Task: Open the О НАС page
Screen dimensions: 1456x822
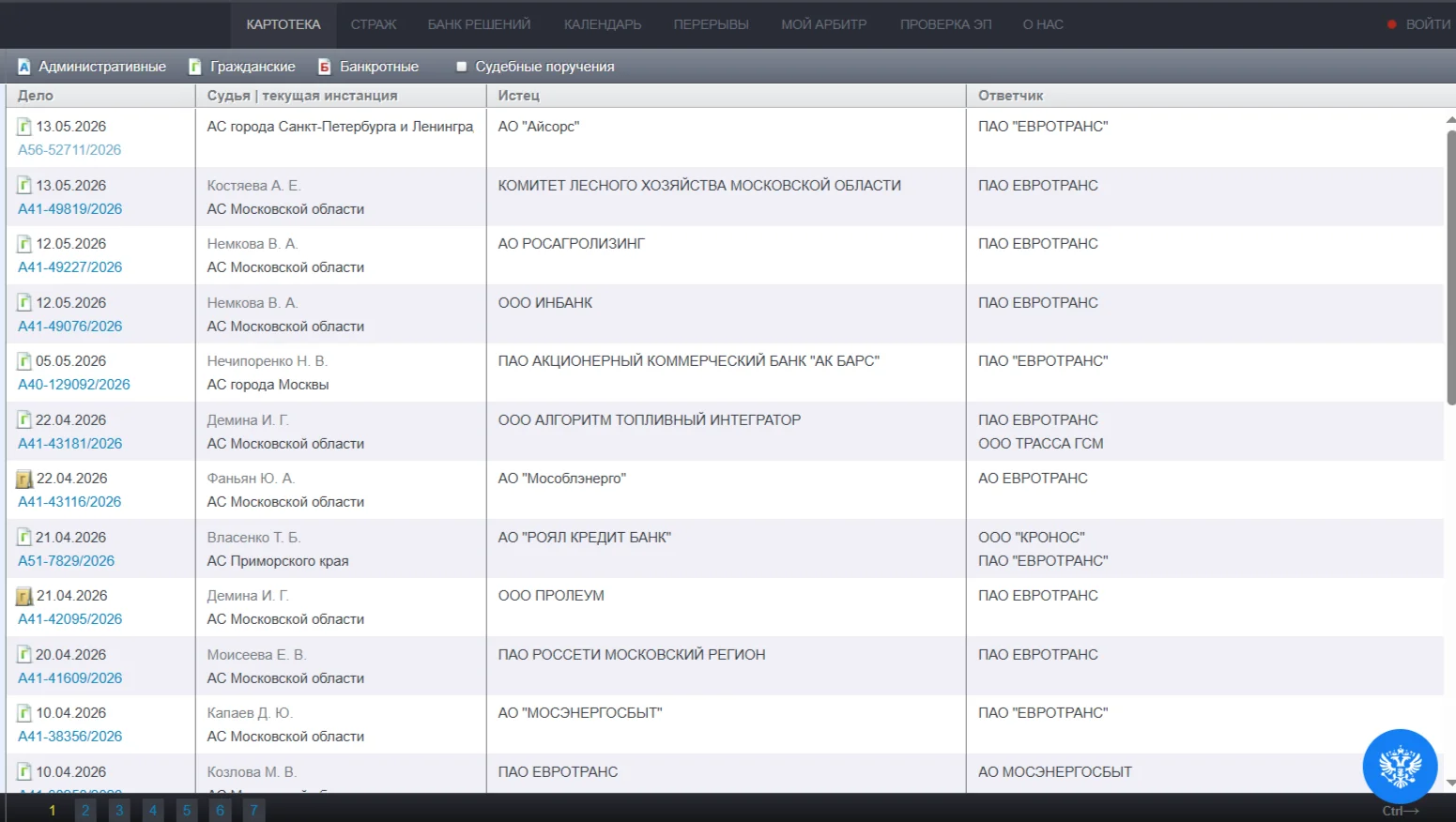Action: (1043, 24)
